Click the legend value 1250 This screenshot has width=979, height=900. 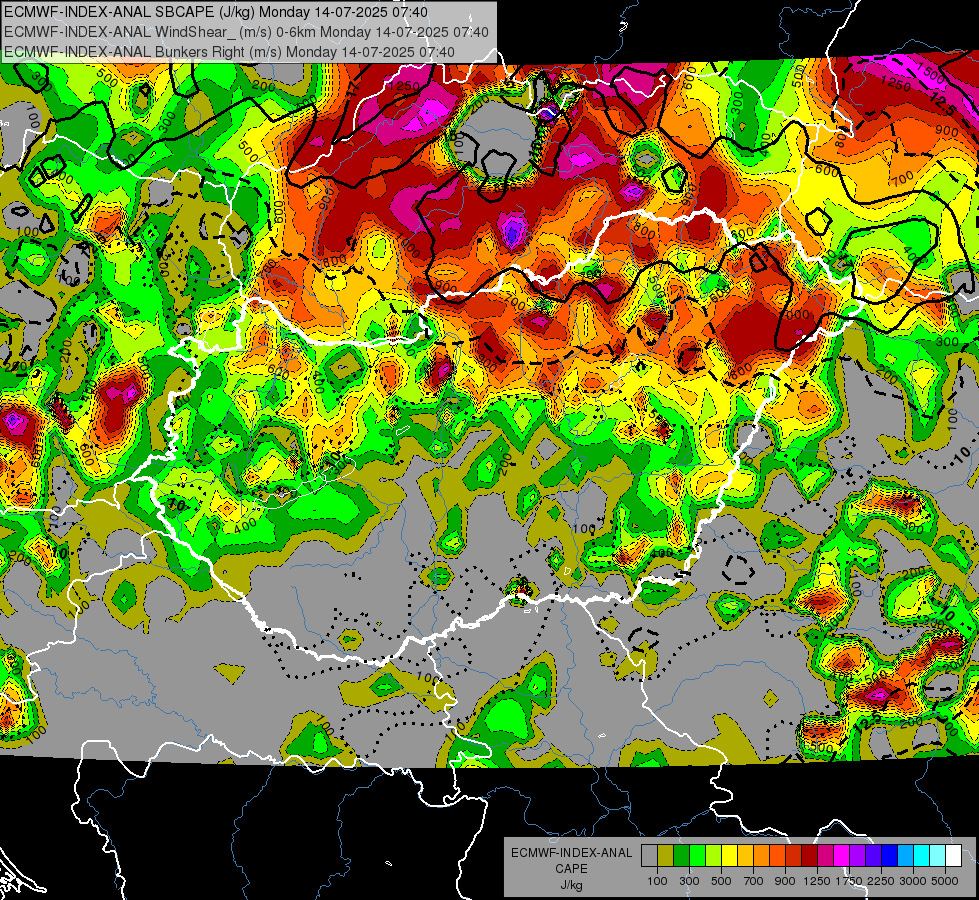click(817, 881)
